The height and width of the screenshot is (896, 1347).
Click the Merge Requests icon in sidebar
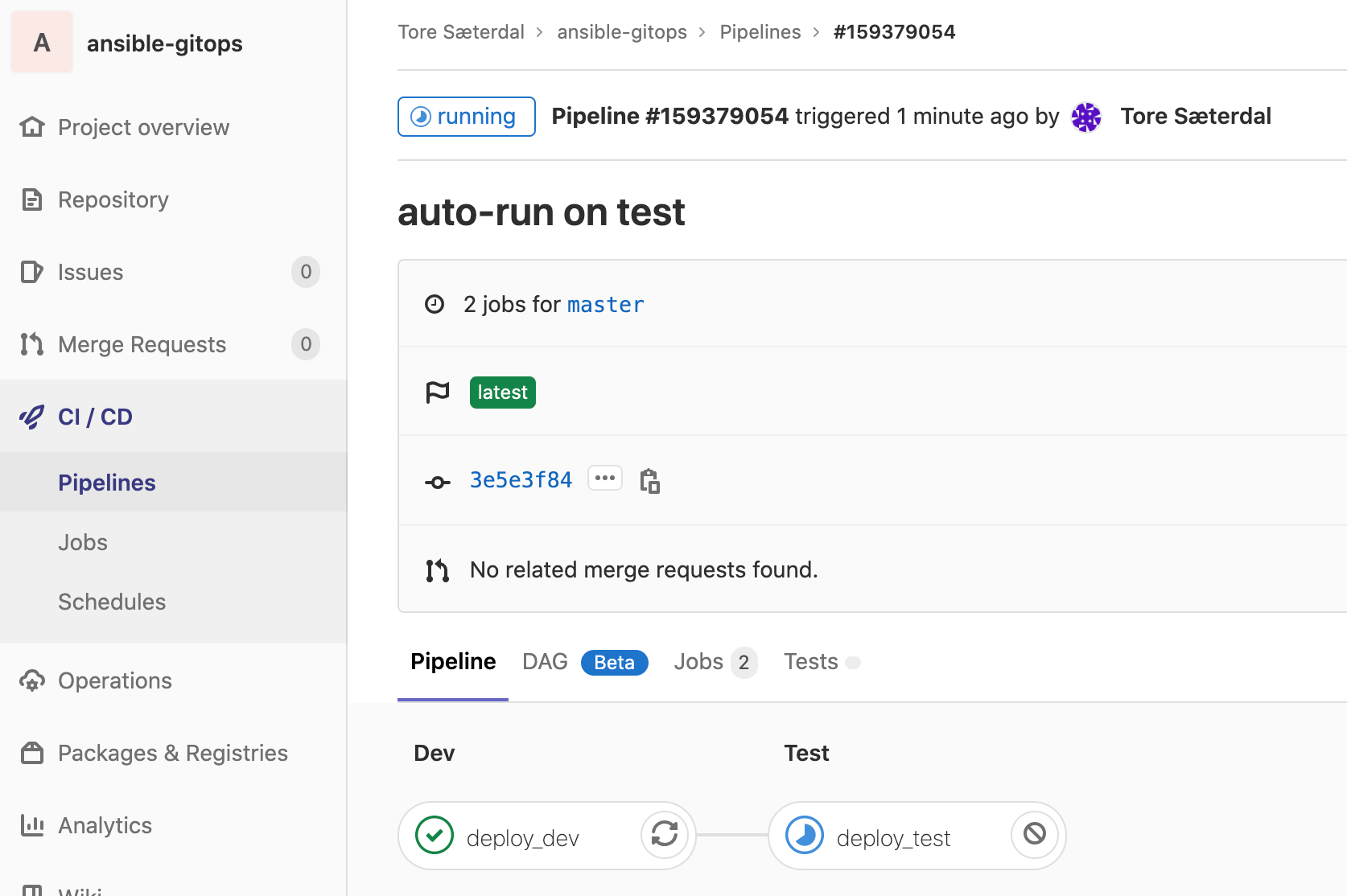(31, 344)
